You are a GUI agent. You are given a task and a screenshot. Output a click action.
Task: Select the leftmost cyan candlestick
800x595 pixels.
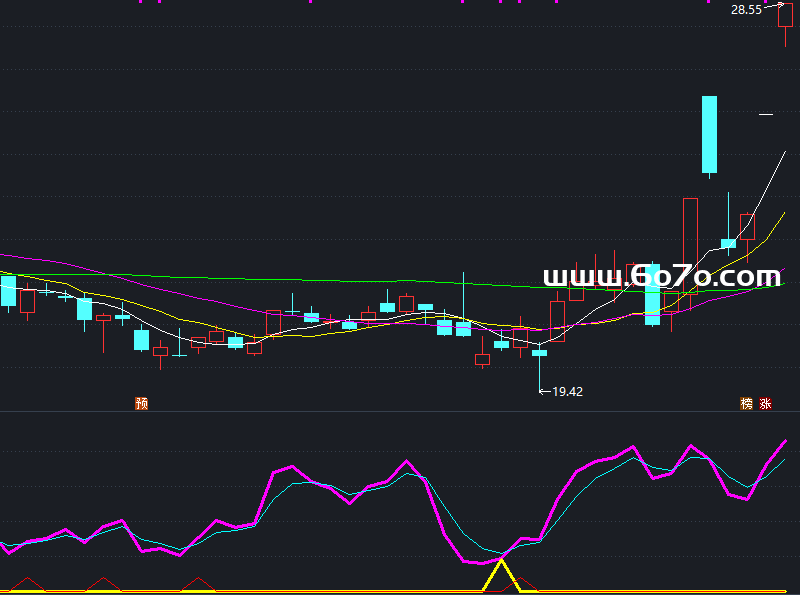(x=8, y=290)
